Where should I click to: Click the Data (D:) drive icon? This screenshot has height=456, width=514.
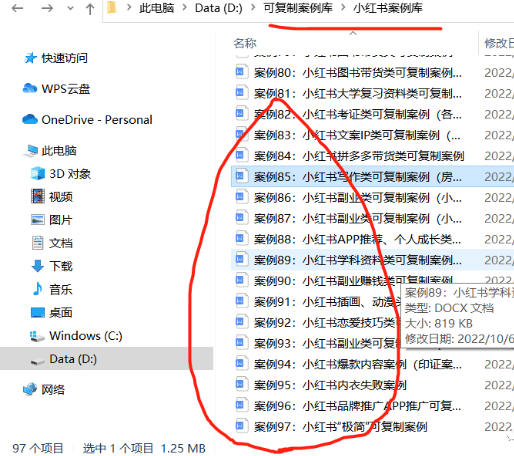(37, 361)
